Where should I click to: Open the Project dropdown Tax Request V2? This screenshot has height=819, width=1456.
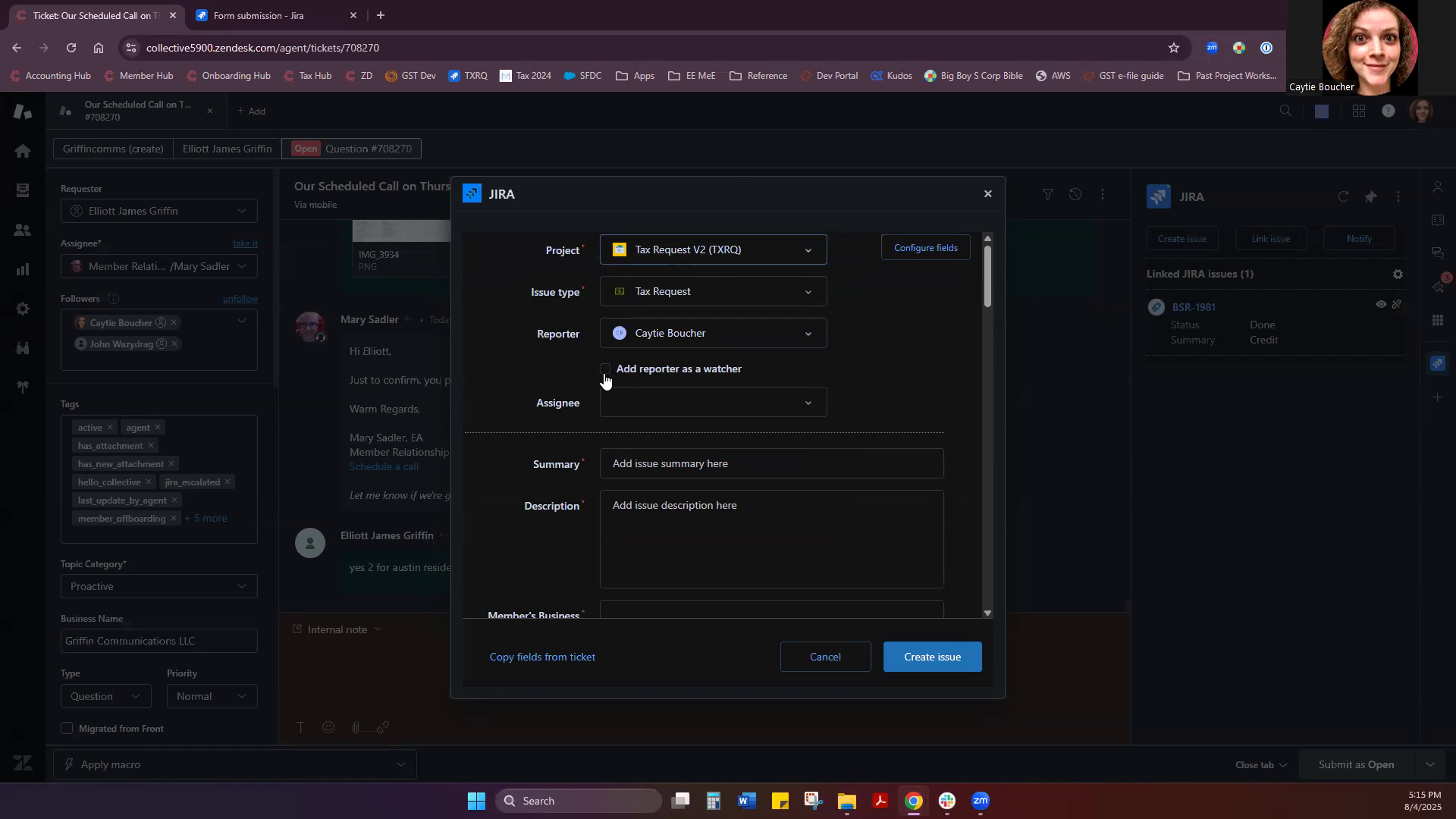[713, 249]
